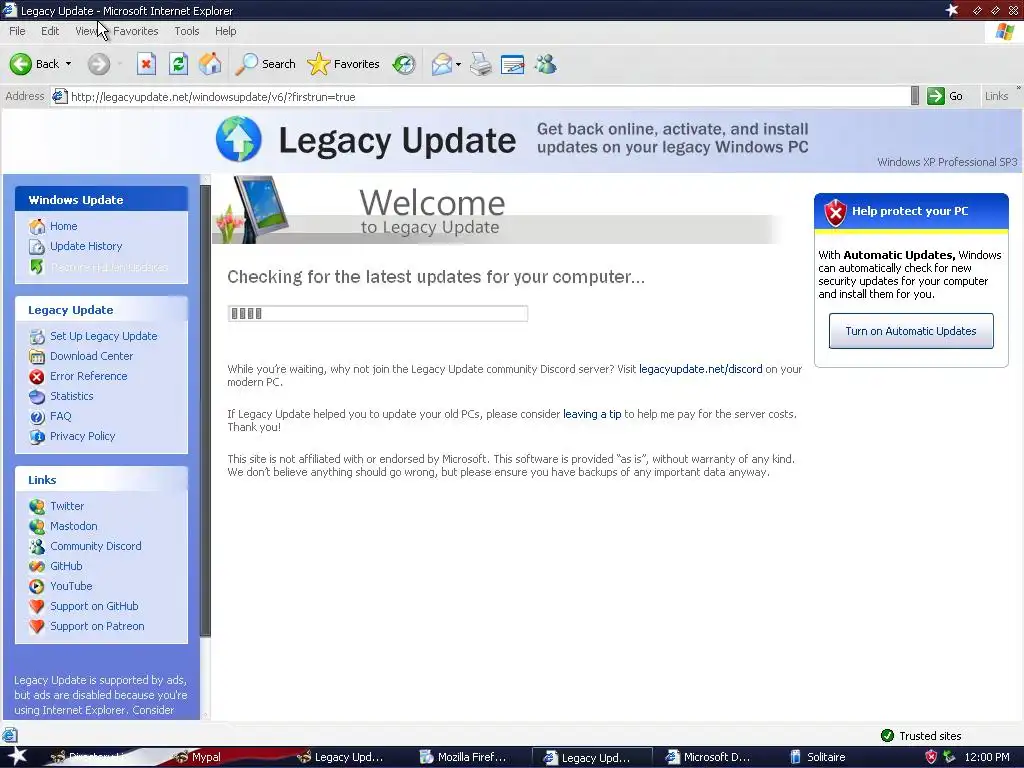Image resolution: width=1024 pixels, height=768 pixels.
Task: Open the Address bar dropdown arrow
Action: coord(915,96)
